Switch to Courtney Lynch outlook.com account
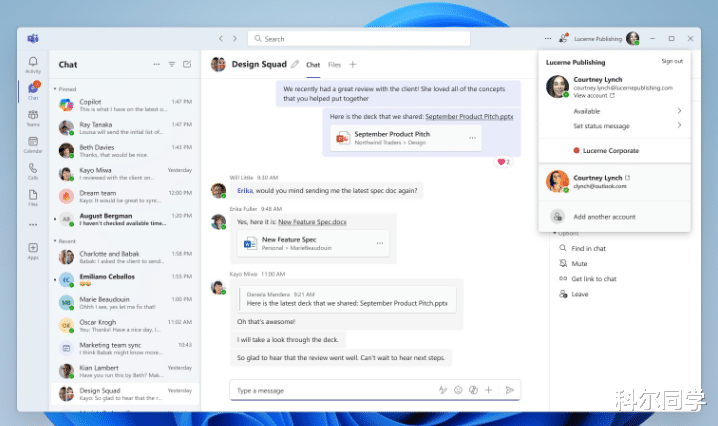Image resolution: width=718 pixels, height=426 pixels. [615, 181]
